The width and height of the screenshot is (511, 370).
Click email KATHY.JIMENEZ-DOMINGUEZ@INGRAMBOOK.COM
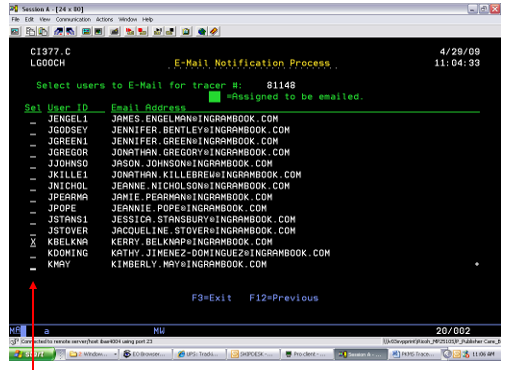tap(221, 253)
